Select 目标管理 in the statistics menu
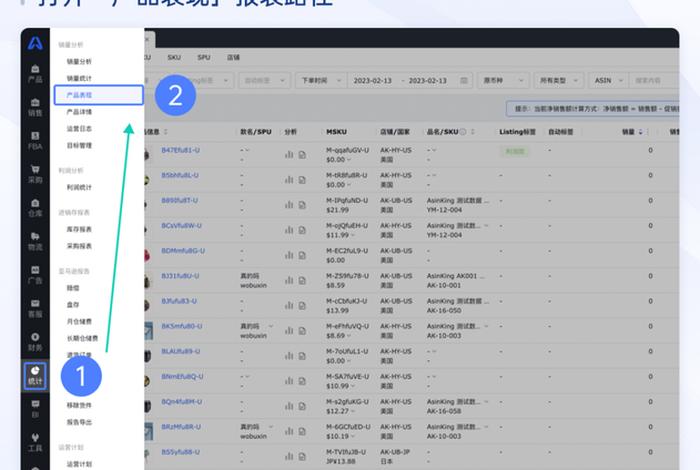Image resolution: width=700 pixels, height=470 pixels. (79, 146)
